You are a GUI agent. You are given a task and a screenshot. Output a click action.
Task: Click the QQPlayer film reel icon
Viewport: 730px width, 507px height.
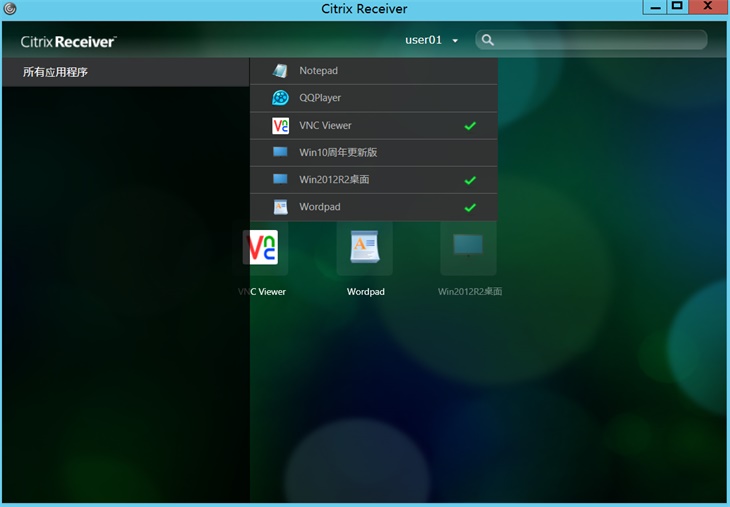click(x=280, y=98)
